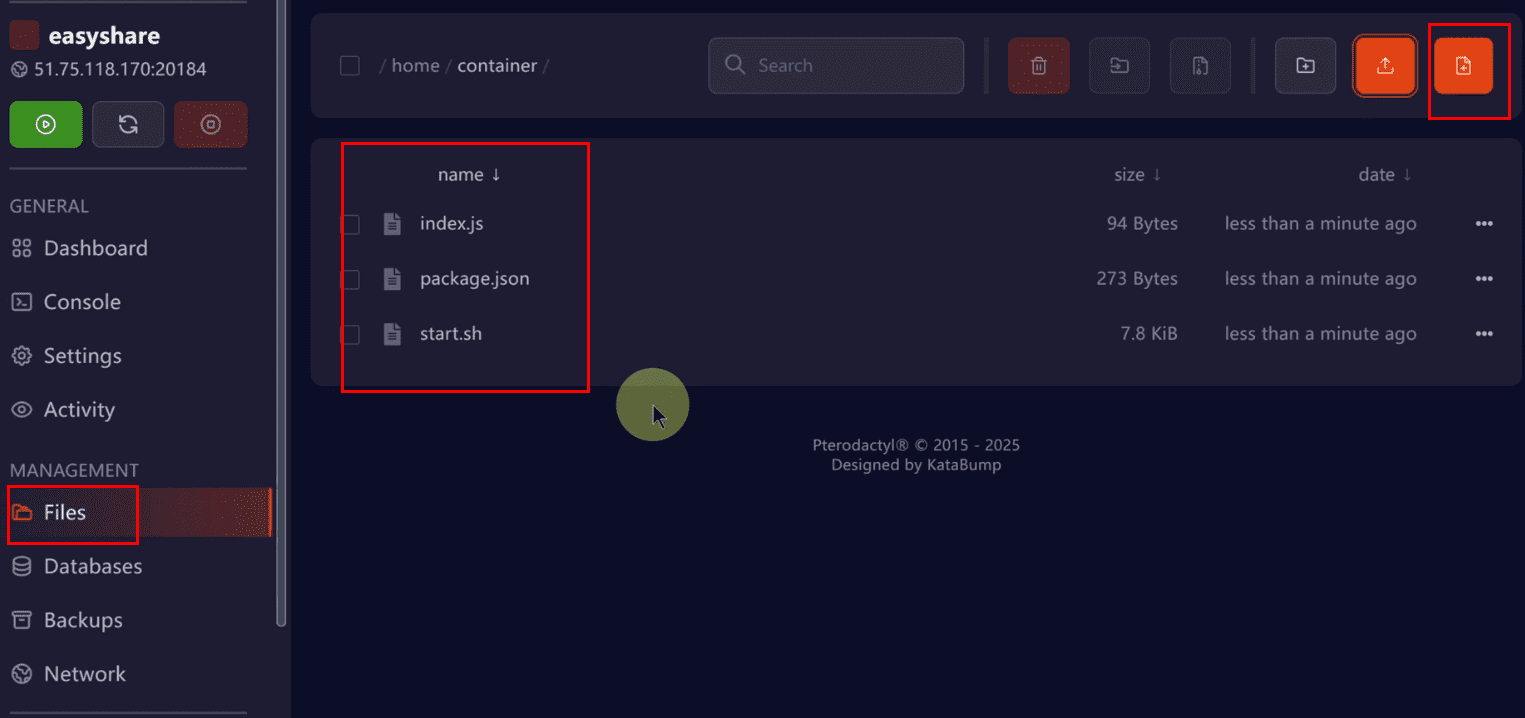The height and width of the screenshot is (718, 1525).
Task: Restart the server using refresh icon
Action: 128,125
